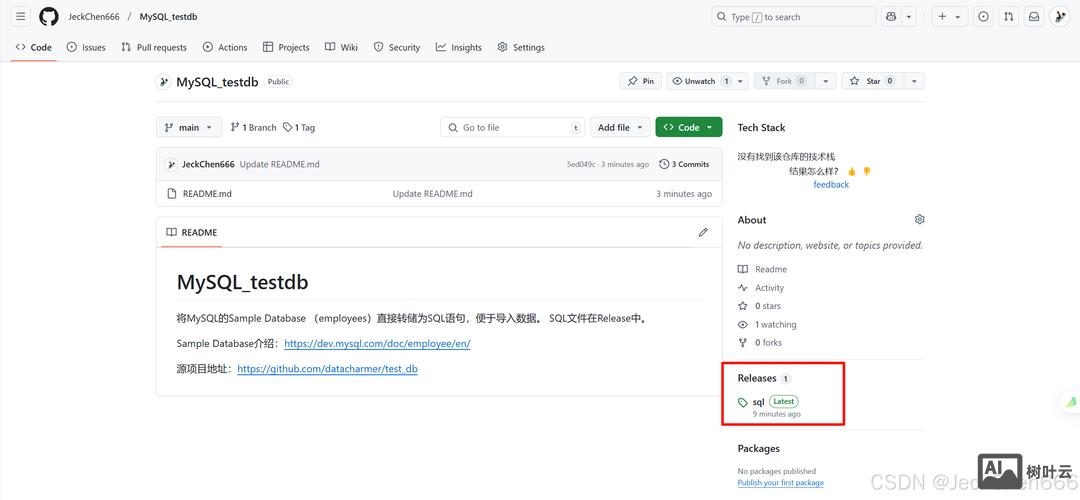Switch to the Pull requests tab
This screenshot has height=500, width=1080.
click(154, 48)
